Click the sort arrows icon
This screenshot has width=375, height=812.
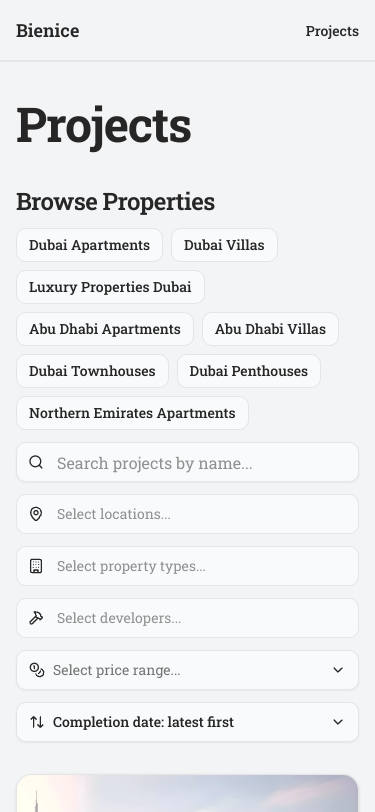(37, 722)
